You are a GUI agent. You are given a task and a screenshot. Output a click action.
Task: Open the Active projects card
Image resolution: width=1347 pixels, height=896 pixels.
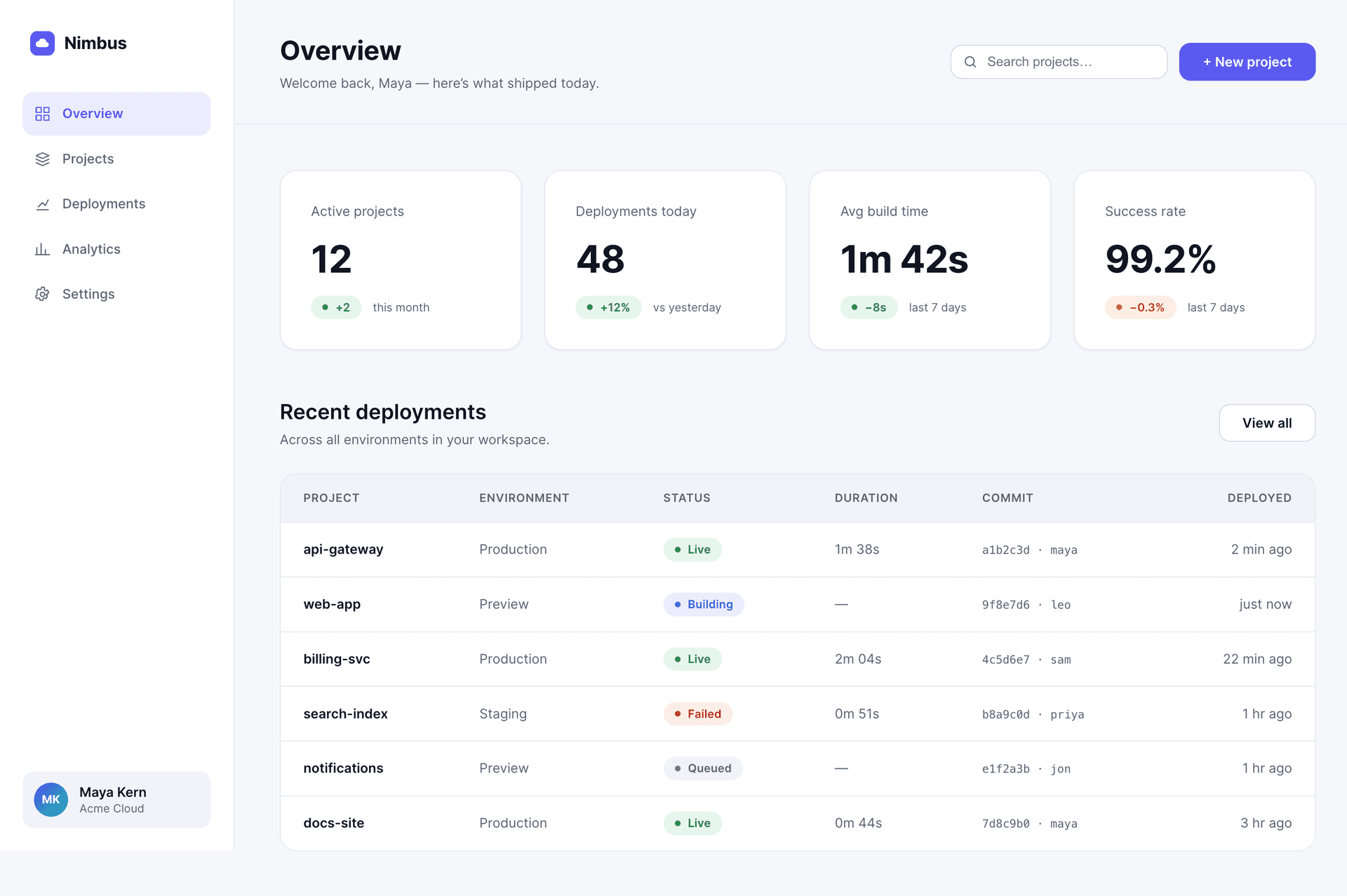click(x=401, y=260)
